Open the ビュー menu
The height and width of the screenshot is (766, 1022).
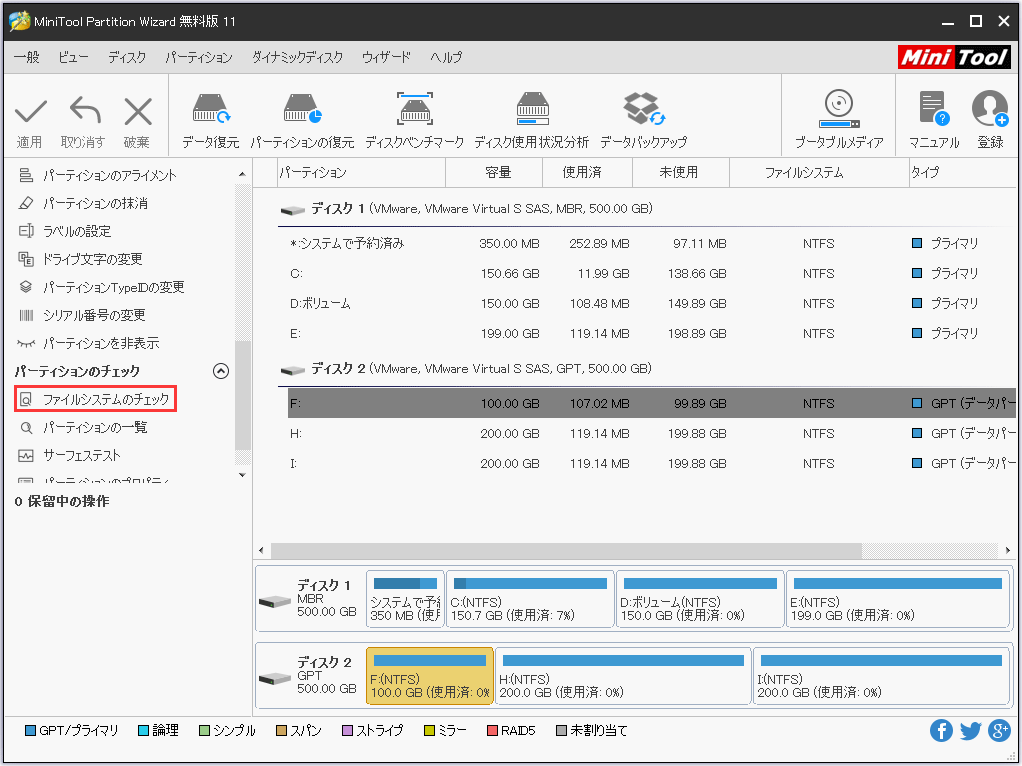click(x=73, y=57)
